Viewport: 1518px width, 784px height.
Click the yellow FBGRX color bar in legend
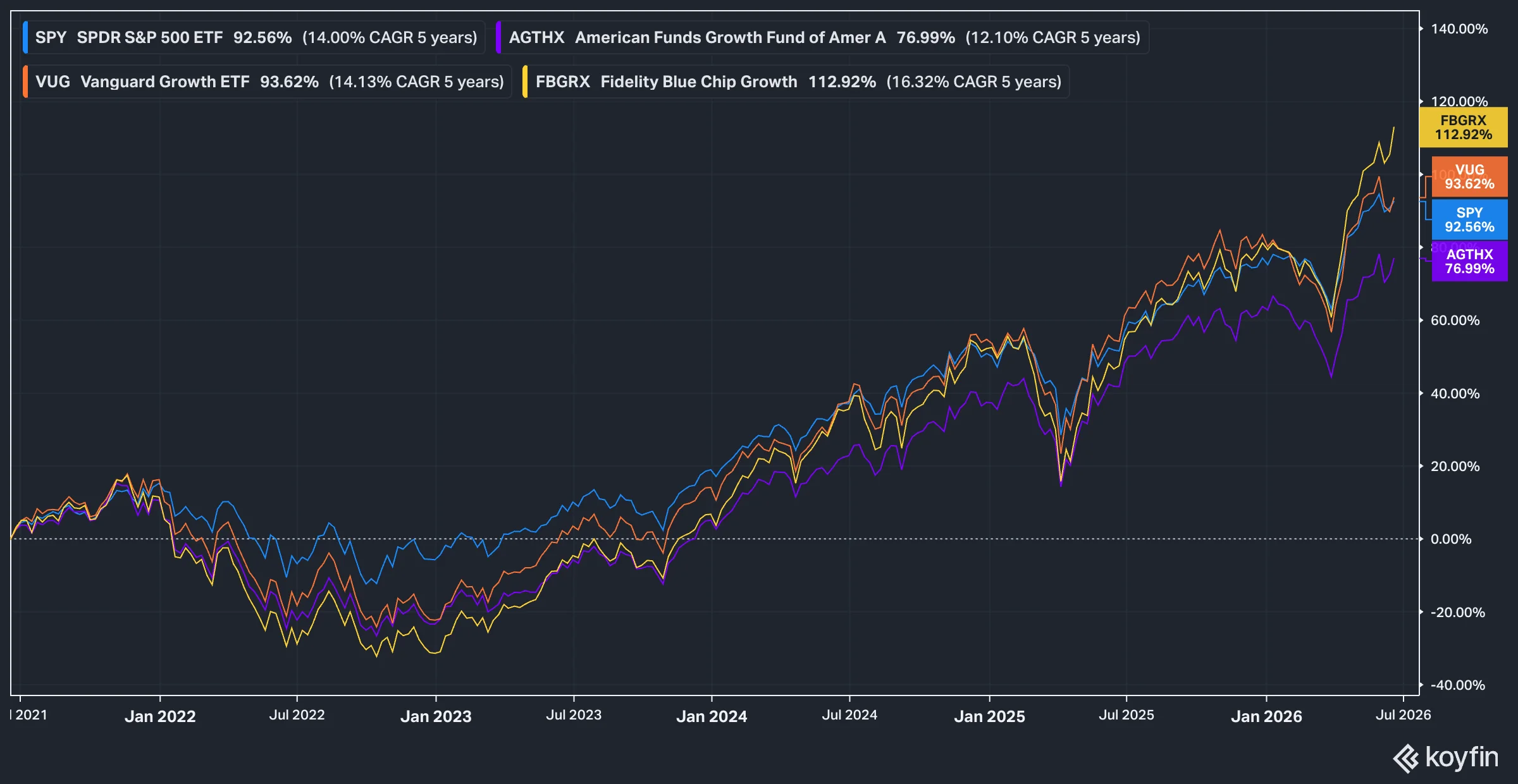tap(526, 82)
